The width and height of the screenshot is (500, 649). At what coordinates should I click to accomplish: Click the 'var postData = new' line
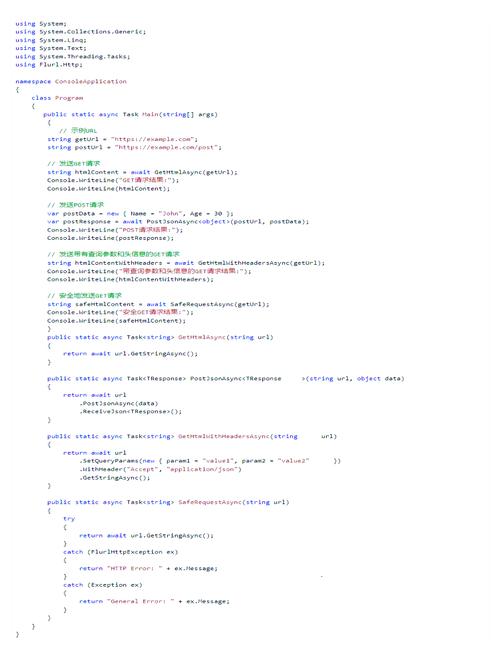coord(140,214)
